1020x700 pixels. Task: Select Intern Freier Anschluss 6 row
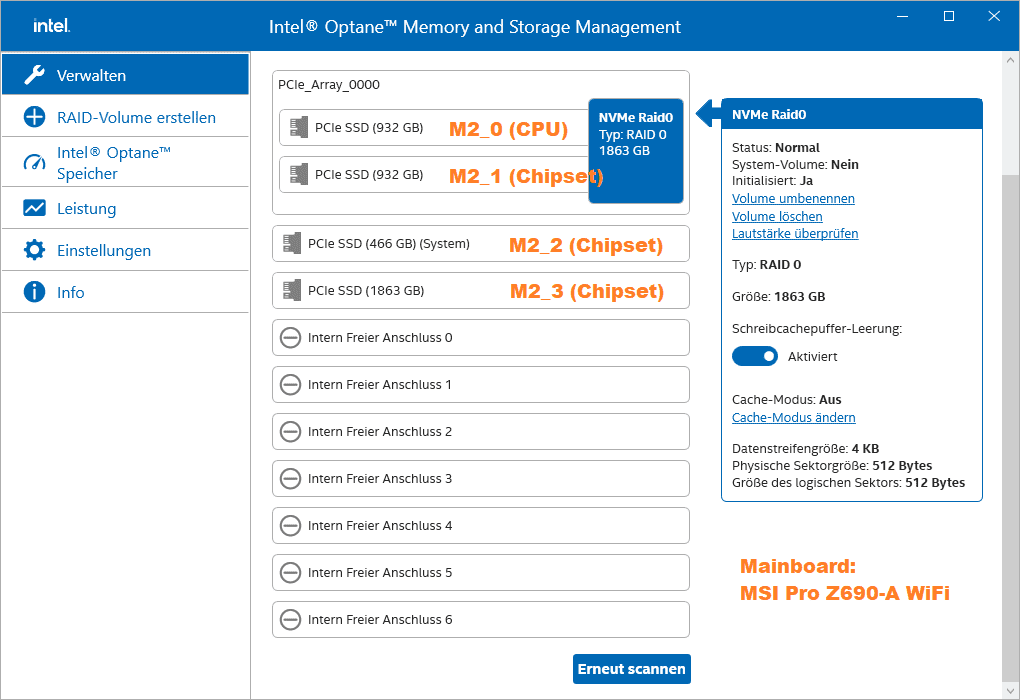click(x=481, y=619)
